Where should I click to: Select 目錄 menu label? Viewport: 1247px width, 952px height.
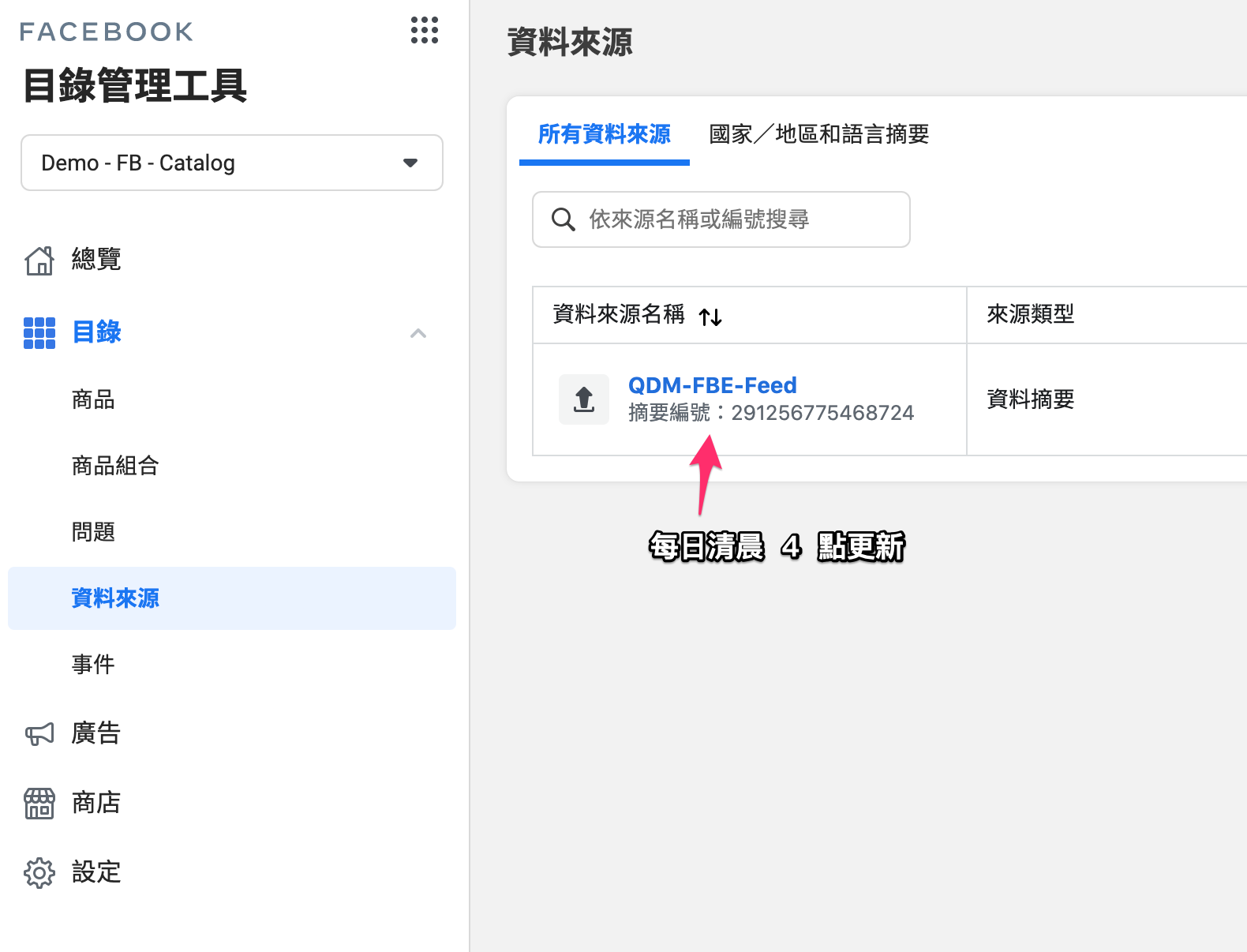point(96,332)
